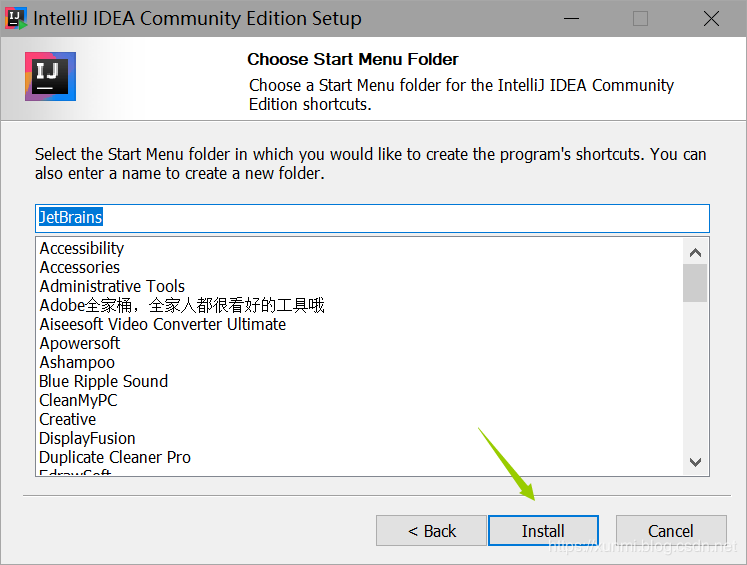Viewport: 747px width, 565px height.
Task: Select the Accessibility folder
Action: click(x=82, y=248)
